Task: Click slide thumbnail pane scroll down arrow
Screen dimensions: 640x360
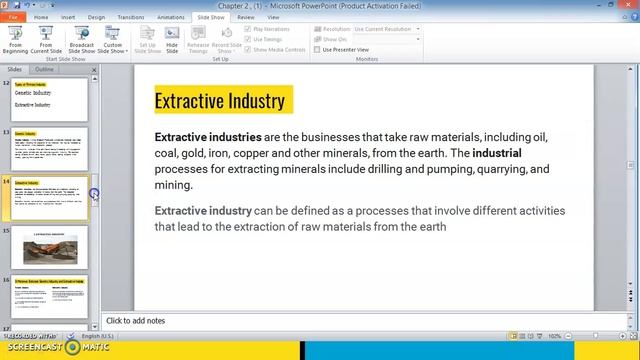Action: click(x=95, y=327)
